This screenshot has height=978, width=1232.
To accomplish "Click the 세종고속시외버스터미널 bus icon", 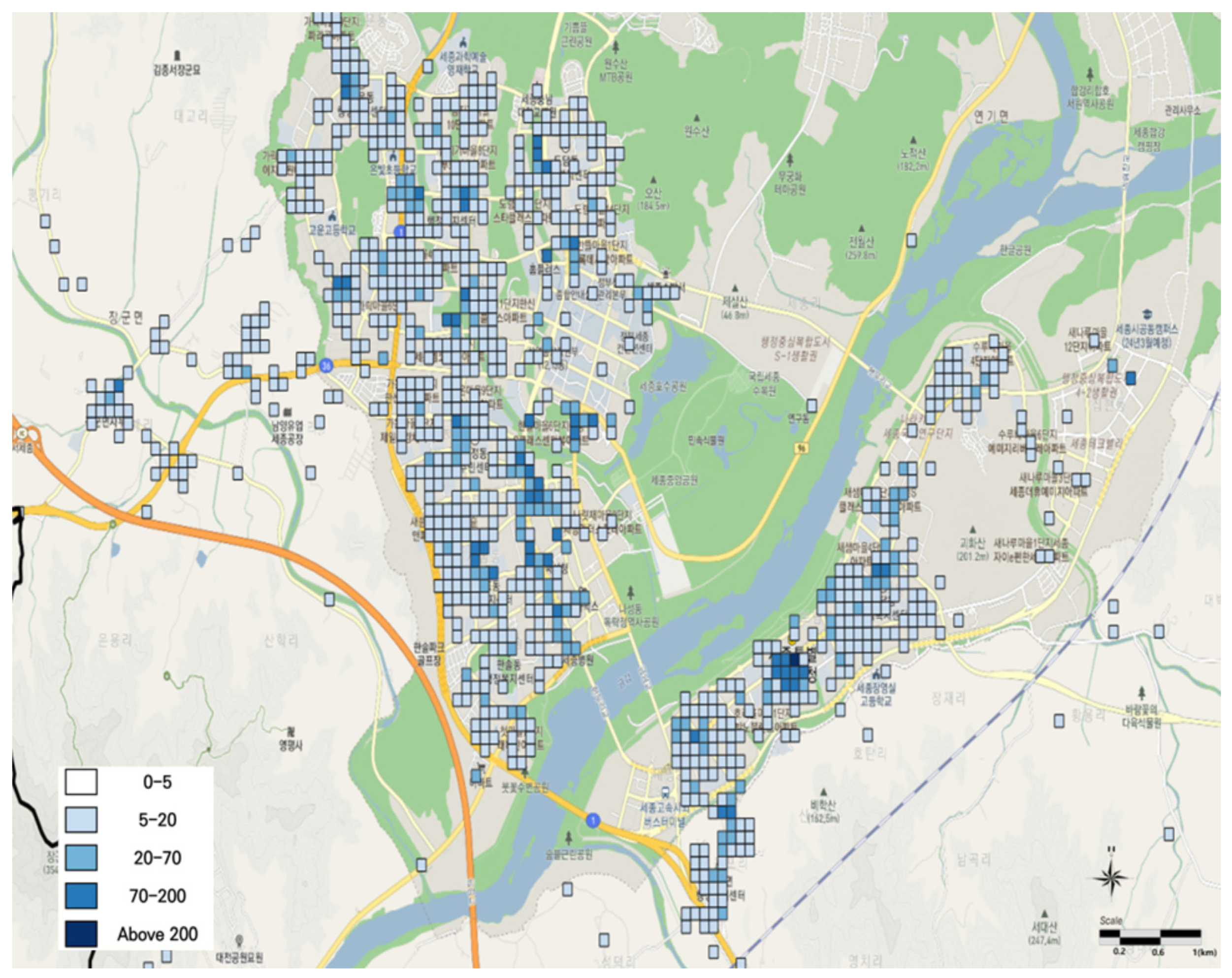I will click(x=665, y=793).
